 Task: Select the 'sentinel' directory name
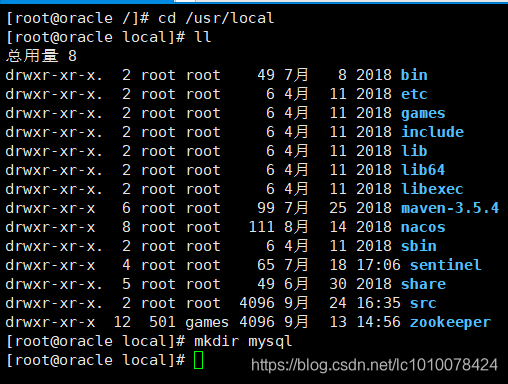[445, 265]
